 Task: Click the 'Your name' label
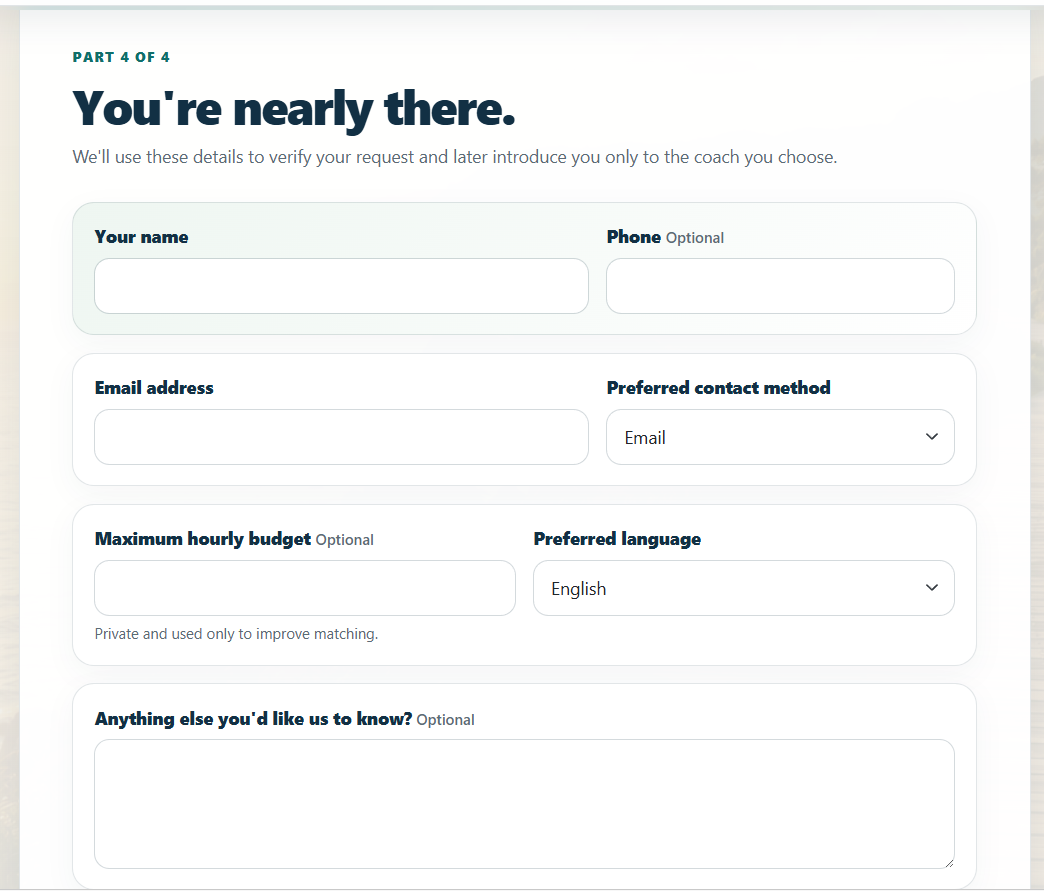click(141, 237)
